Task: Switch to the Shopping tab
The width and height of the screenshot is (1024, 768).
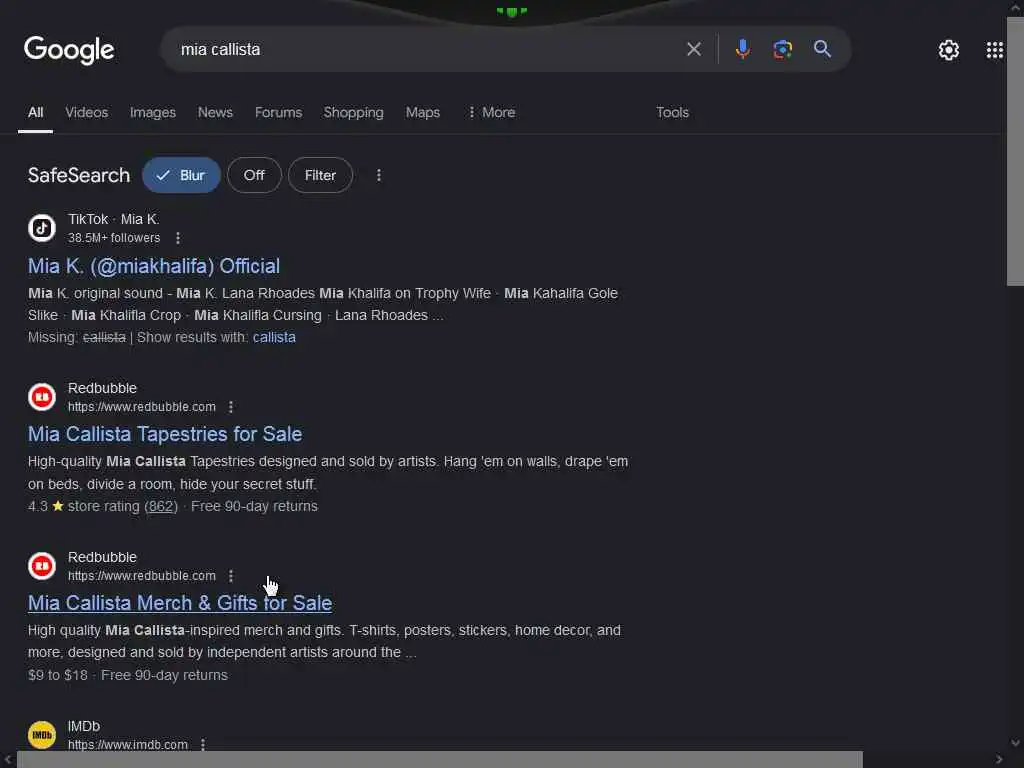Action: tap(353, 112)
